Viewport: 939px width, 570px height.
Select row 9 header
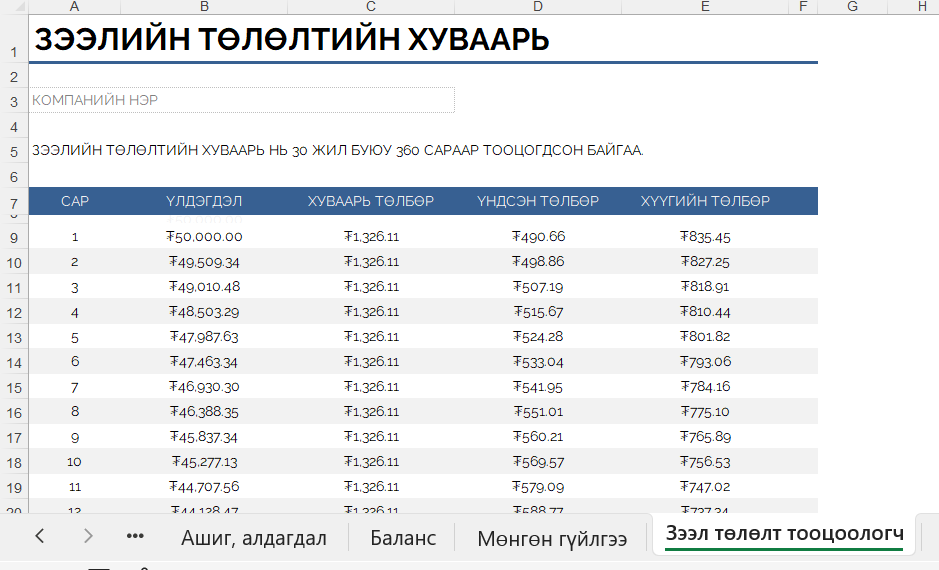coord(14,238)
